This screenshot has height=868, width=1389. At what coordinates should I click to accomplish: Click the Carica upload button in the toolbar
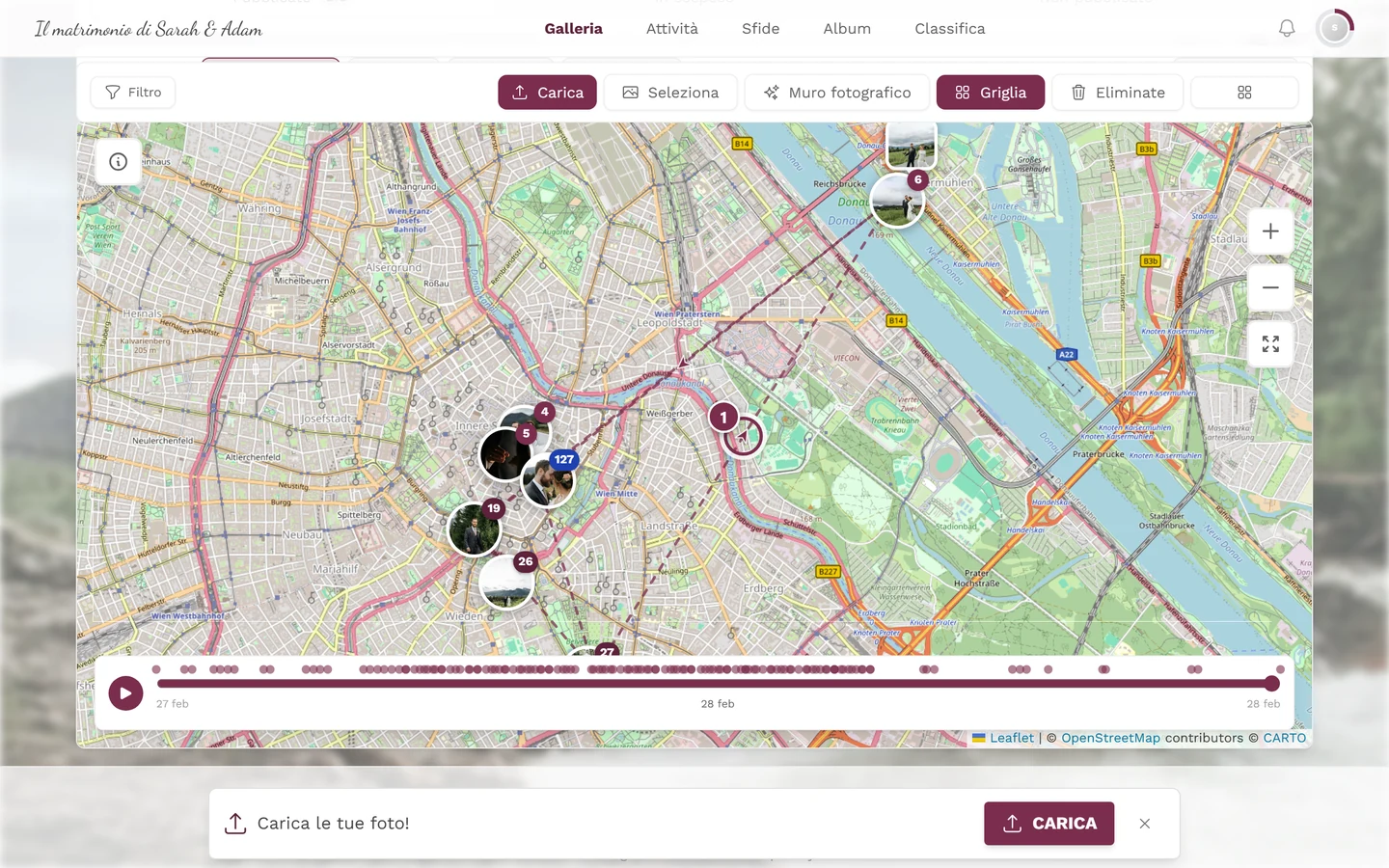tap(547, 93)
